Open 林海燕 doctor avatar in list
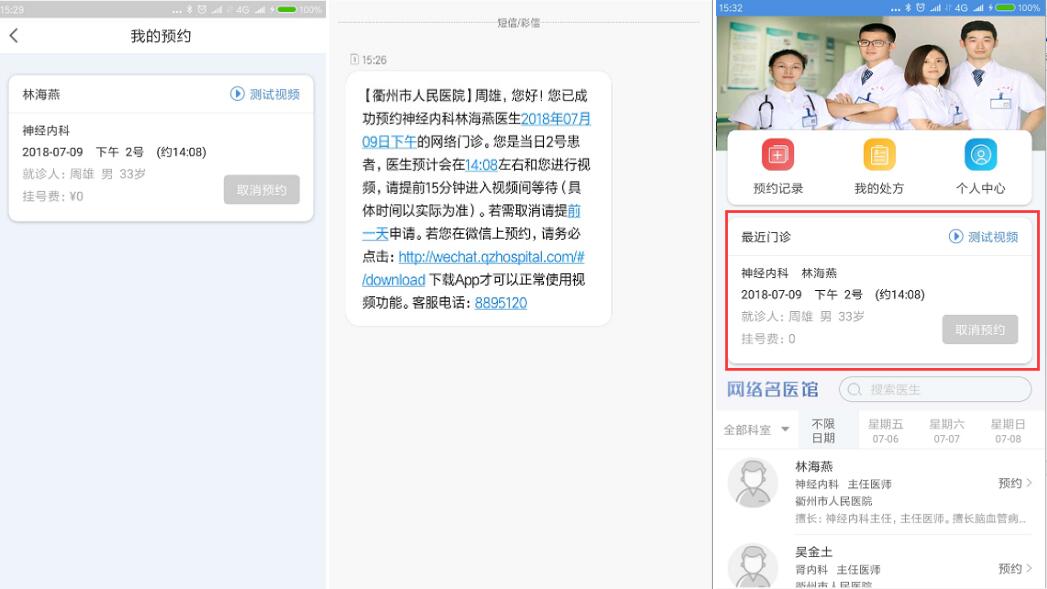The height and width of the screenshot is (589, 1047). click(753, 483)
